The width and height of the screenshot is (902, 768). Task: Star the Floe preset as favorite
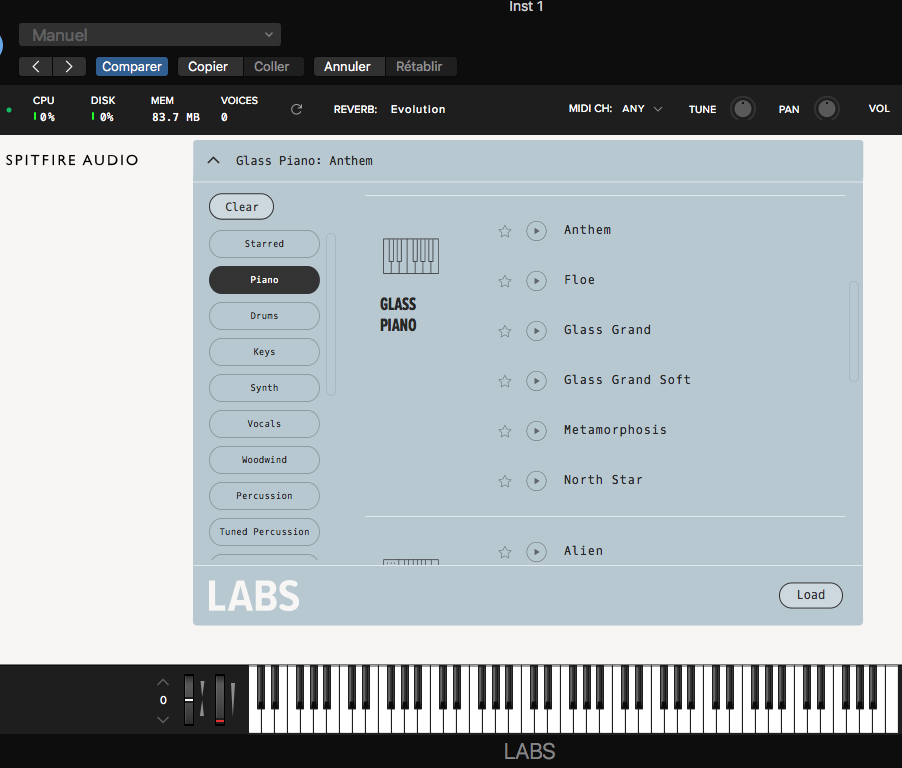tap(504, 281)
